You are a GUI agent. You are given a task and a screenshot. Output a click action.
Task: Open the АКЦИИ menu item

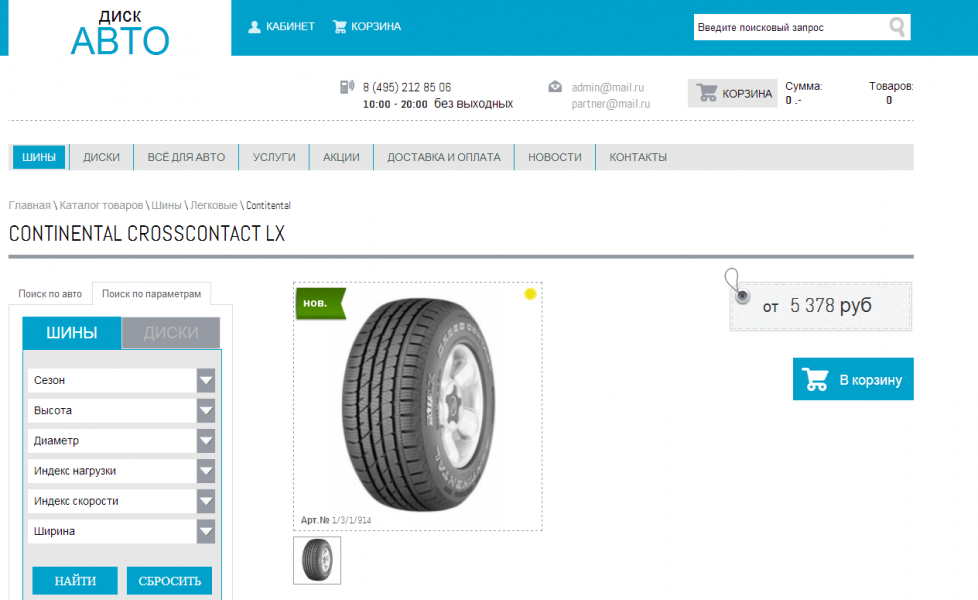[x=341, y=157]
